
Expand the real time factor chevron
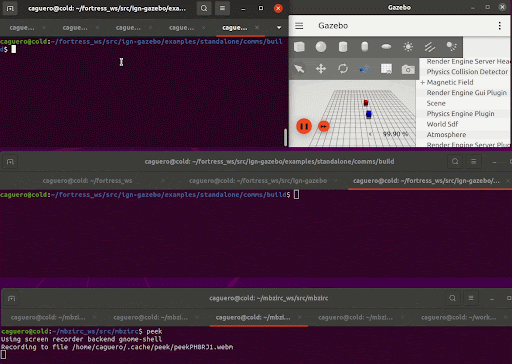coord(371,134)
